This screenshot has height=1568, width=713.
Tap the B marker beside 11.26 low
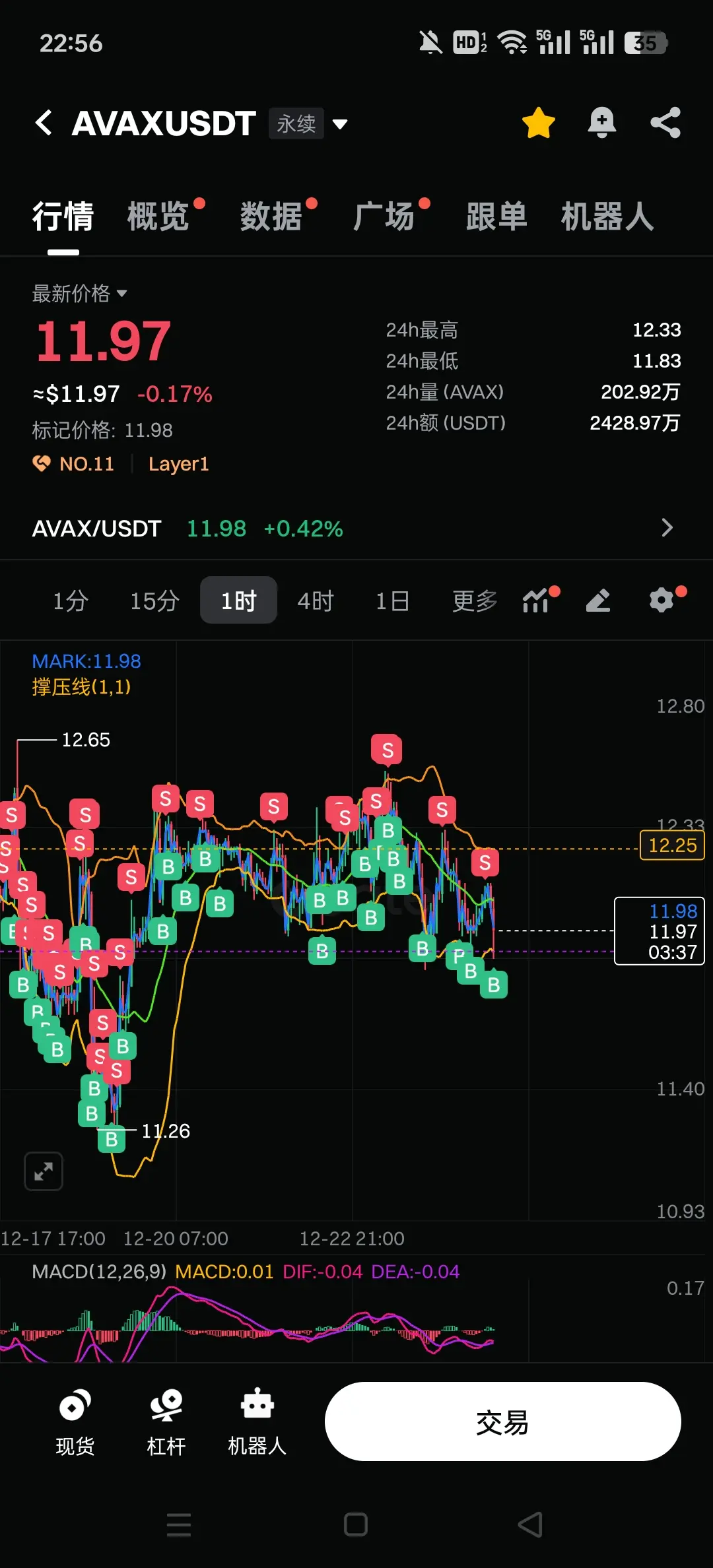(112, 1139)
